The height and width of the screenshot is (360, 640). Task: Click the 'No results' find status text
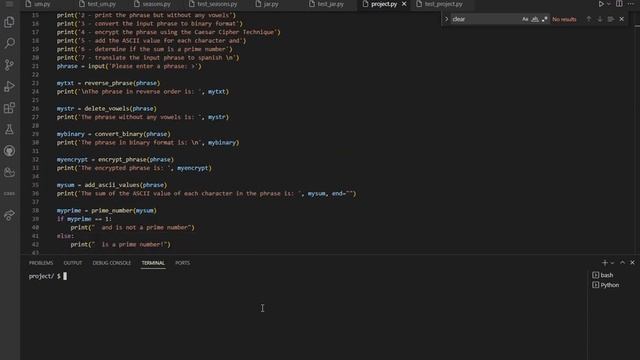point(564,19)
